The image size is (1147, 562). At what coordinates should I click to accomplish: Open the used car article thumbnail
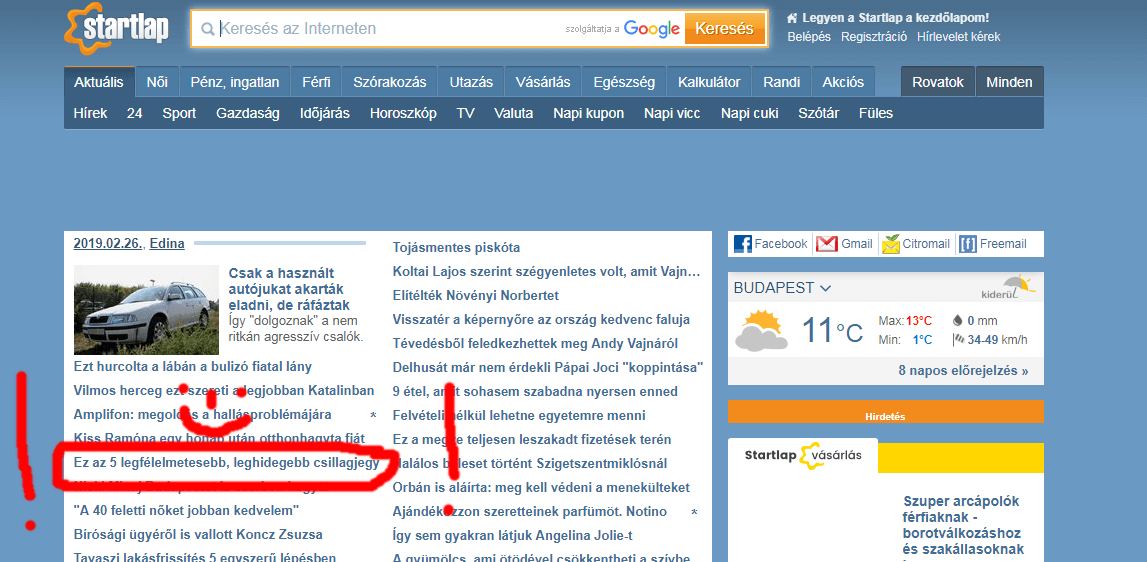point(146,310)
